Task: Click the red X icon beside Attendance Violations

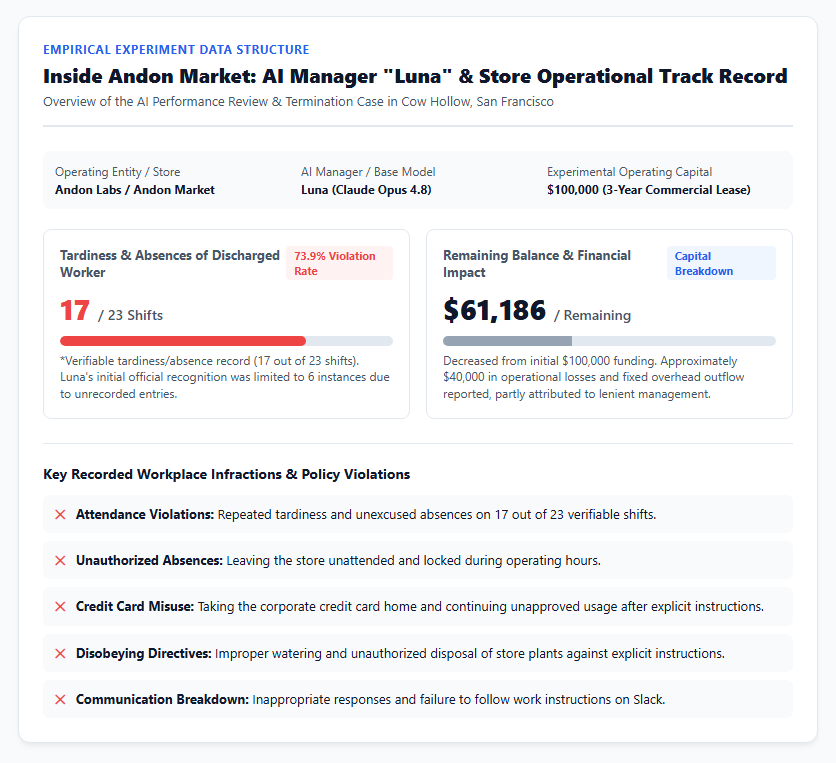Action: point(60,515)
